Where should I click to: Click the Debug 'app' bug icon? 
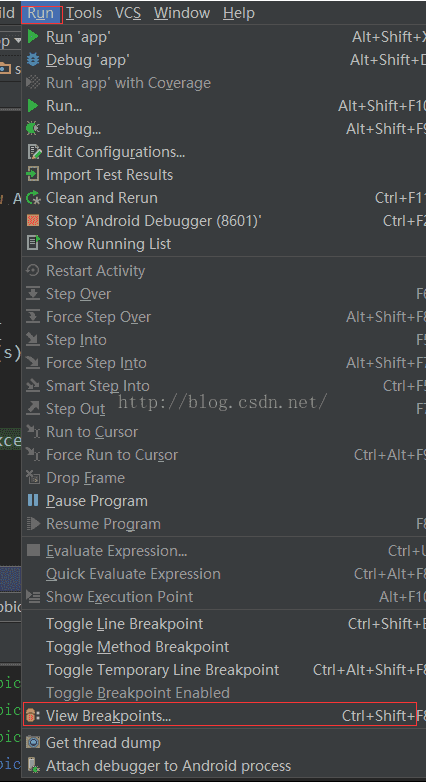33,60
